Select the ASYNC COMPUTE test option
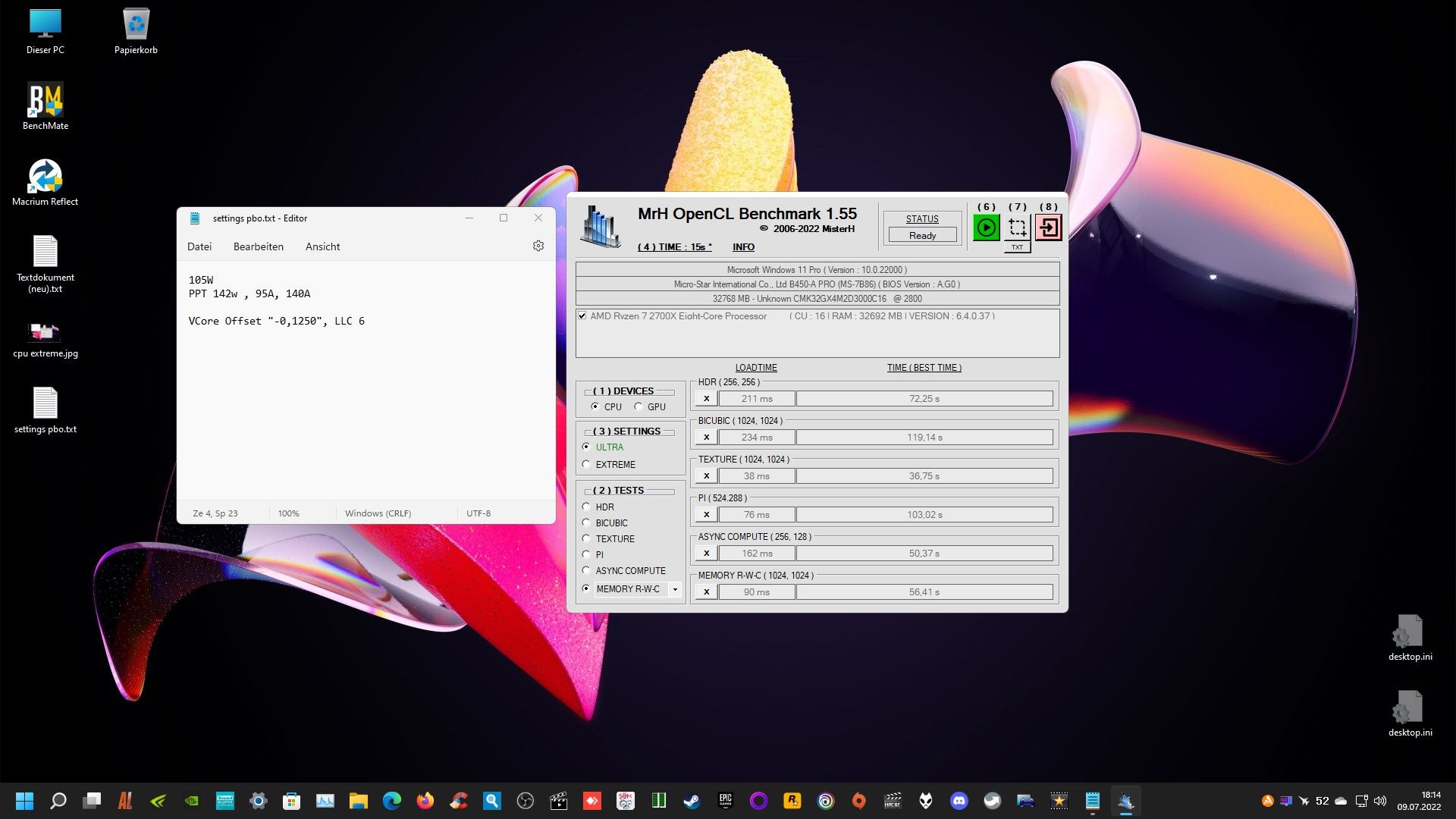Viewport: 1456px width, 819px height. (x=586, y=571)
